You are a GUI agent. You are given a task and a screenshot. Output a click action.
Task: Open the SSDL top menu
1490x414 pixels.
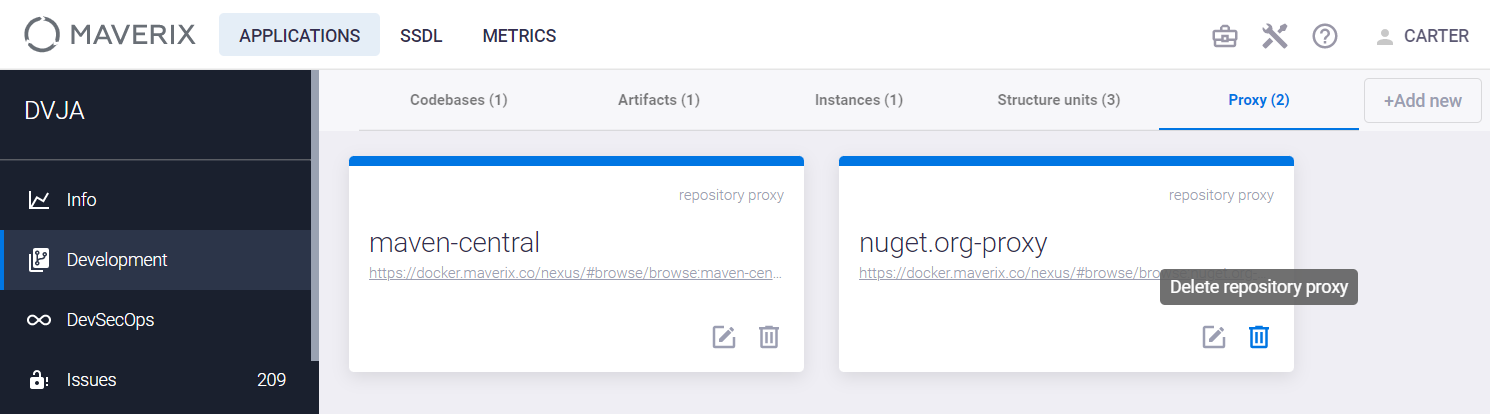coord(421,35)
